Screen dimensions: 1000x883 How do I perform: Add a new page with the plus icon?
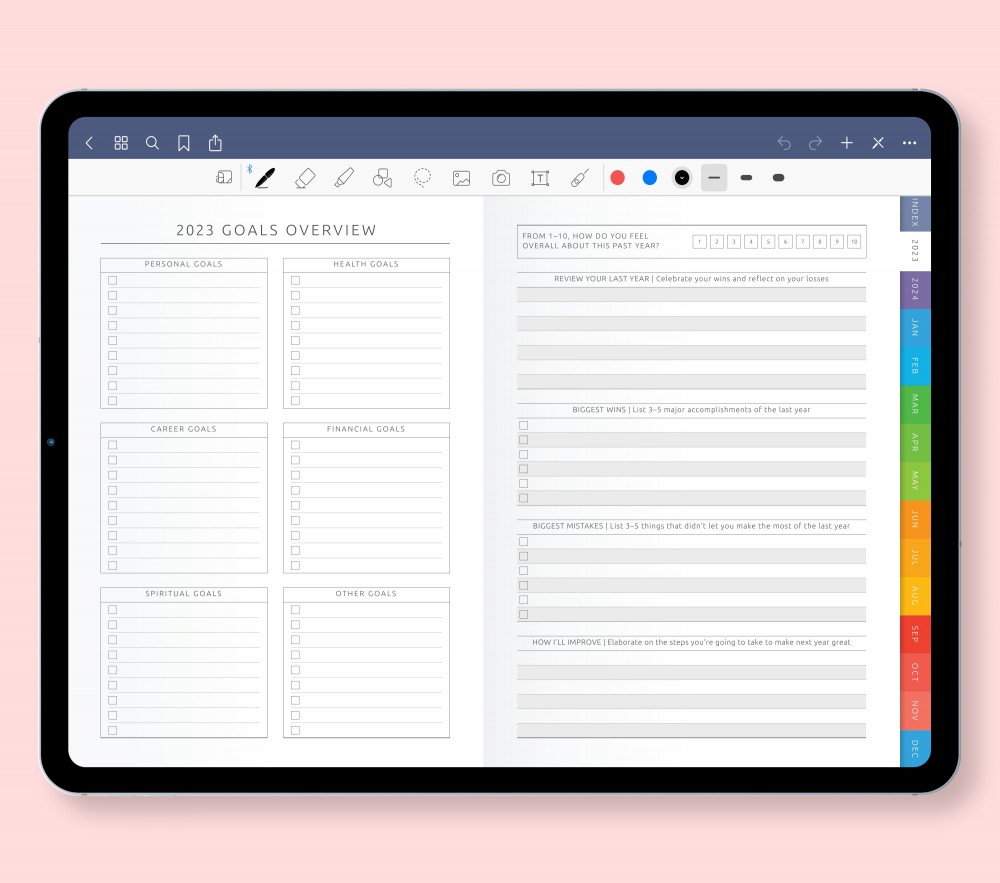[847, 143]
